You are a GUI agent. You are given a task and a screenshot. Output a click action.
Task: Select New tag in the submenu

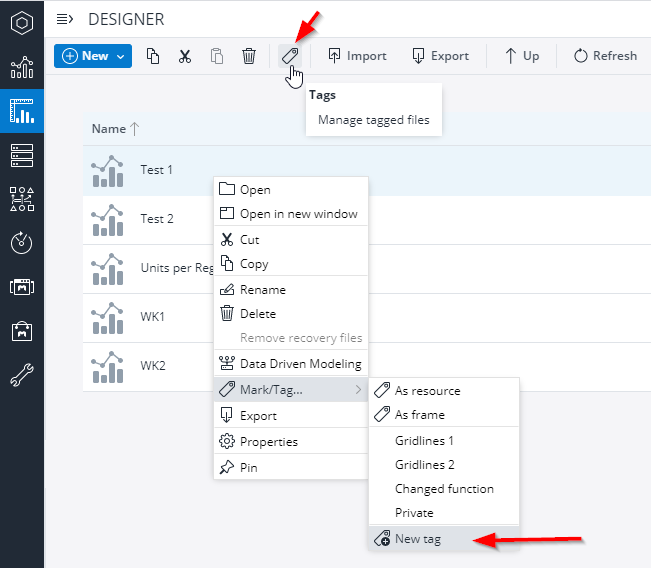pos(444,539)
